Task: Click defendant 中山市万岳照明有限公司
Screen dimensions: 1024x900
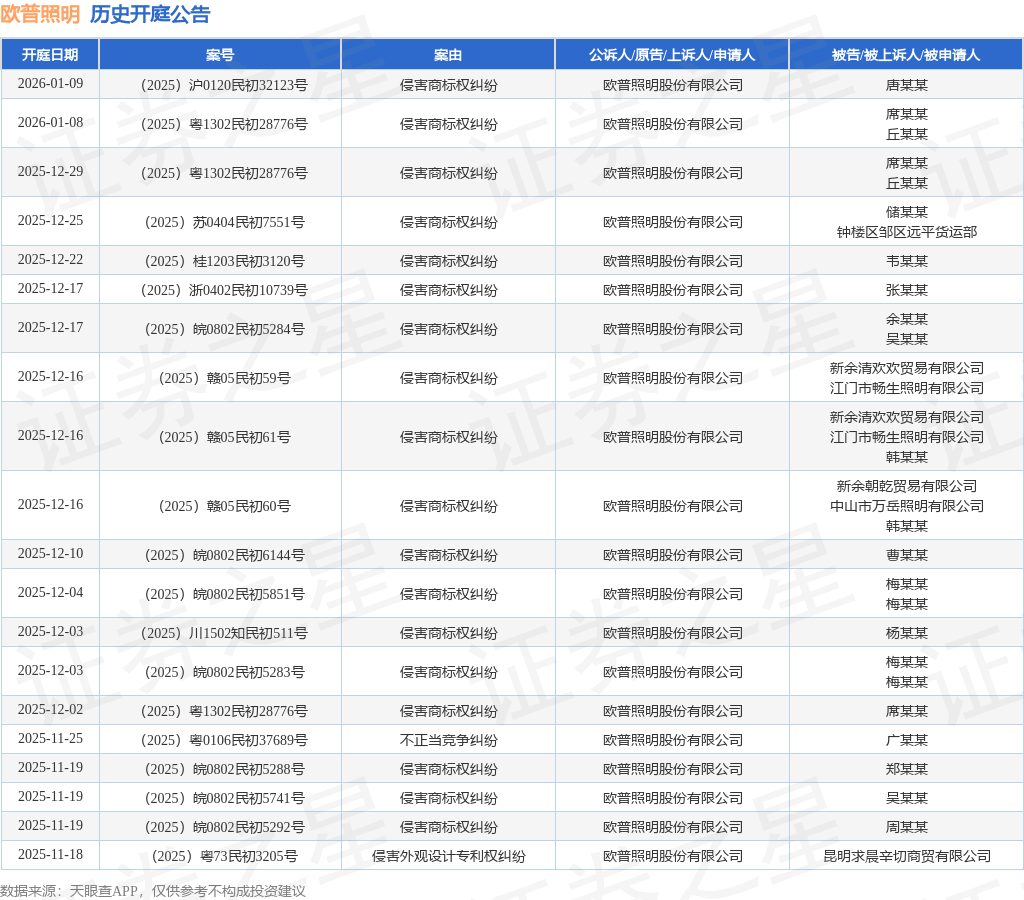Action: 906,506
